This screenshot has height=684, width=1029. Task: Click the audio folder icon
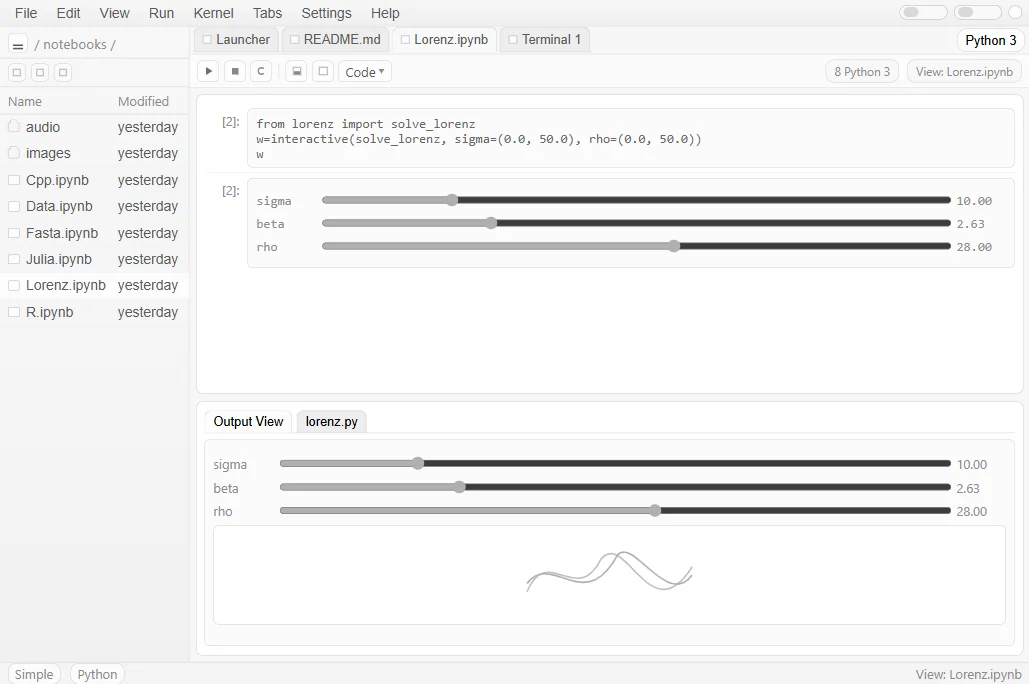[x=14, y=127]
